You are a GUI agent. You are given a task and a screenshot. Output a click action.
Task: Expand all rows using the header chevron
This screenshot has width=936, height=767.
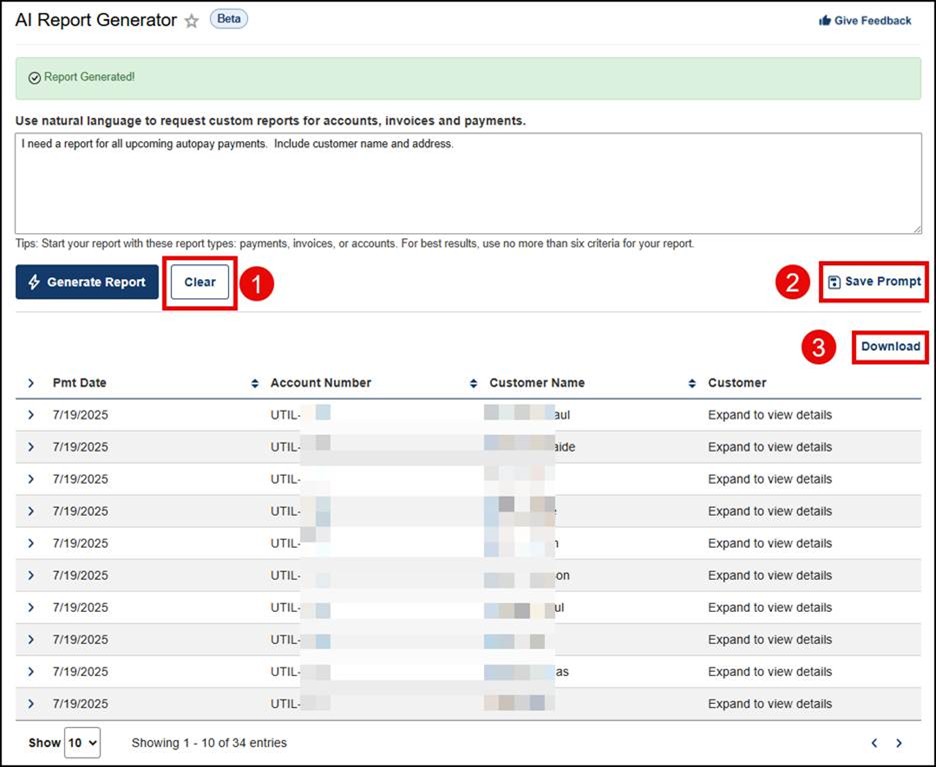pos(31,383)
